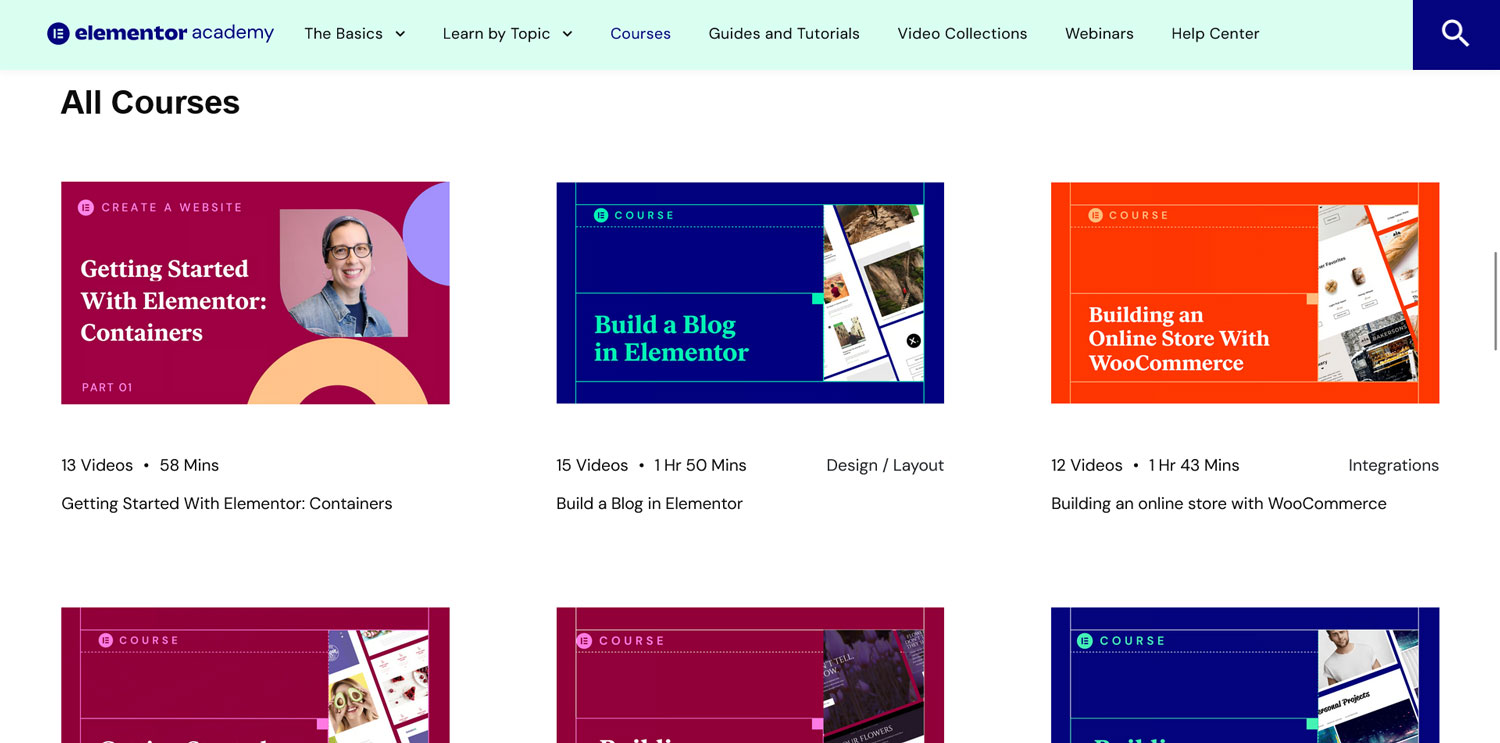Image resolution: width=1500 pixels, height=743 pixels.
Task: Open the bottom-right navy course thumbnail
Action: [1244, 675]
